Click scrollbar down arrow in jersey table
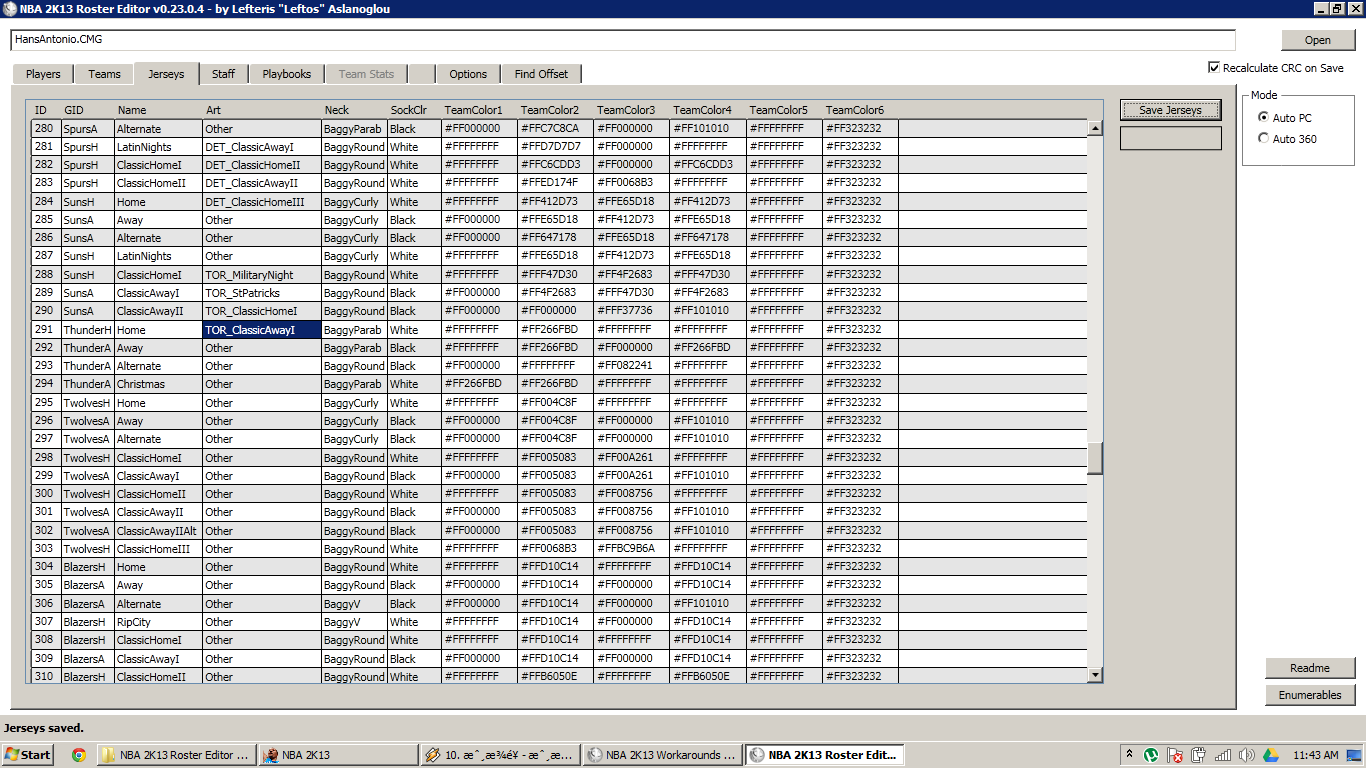Image resolution: width=1366 pixels, height=768 pixels. [x=1095, y=675]
